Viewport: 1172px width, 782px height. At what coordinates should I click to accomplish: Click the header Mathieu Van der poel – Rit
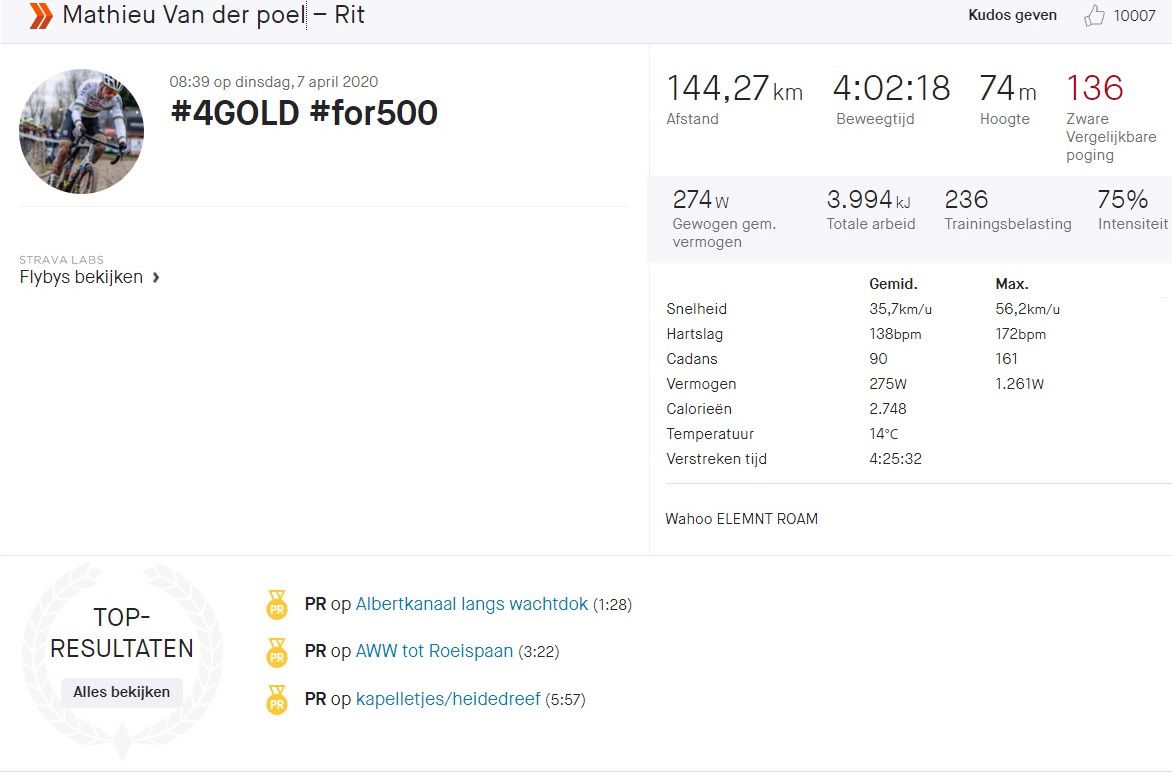(213, 14)
